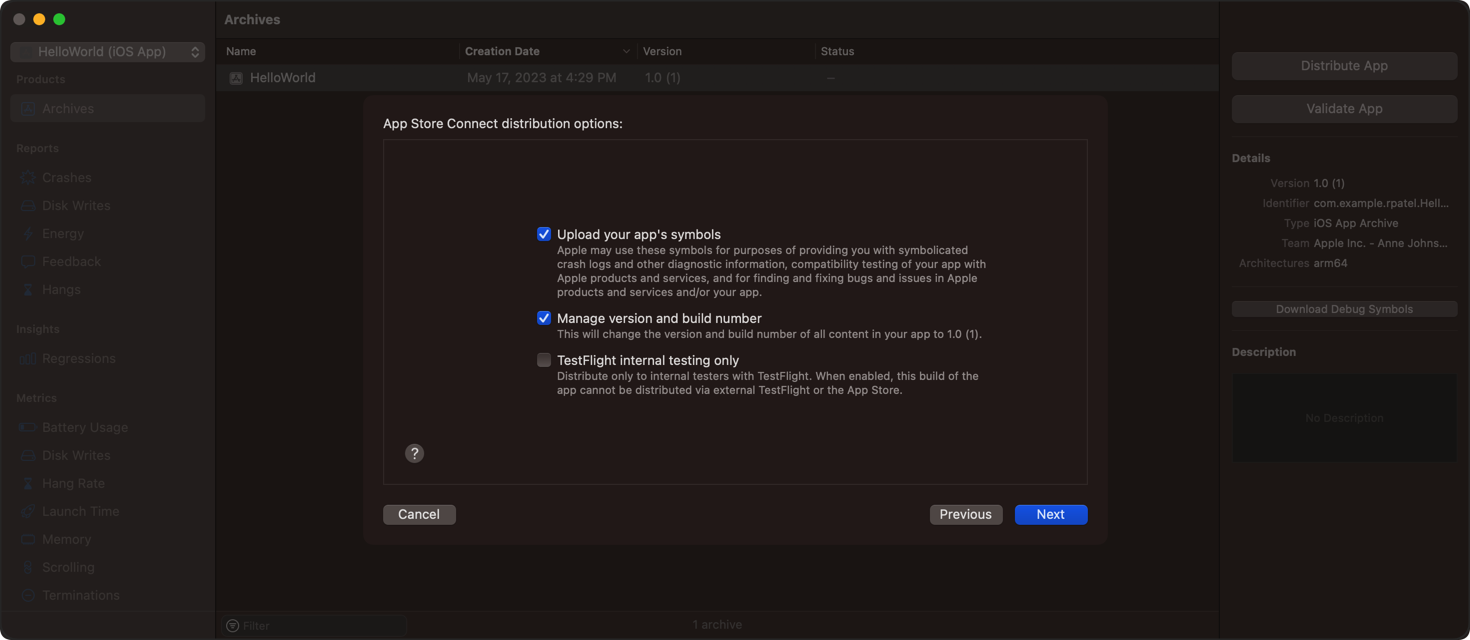Click the Hangs hourglass icon

28,289
